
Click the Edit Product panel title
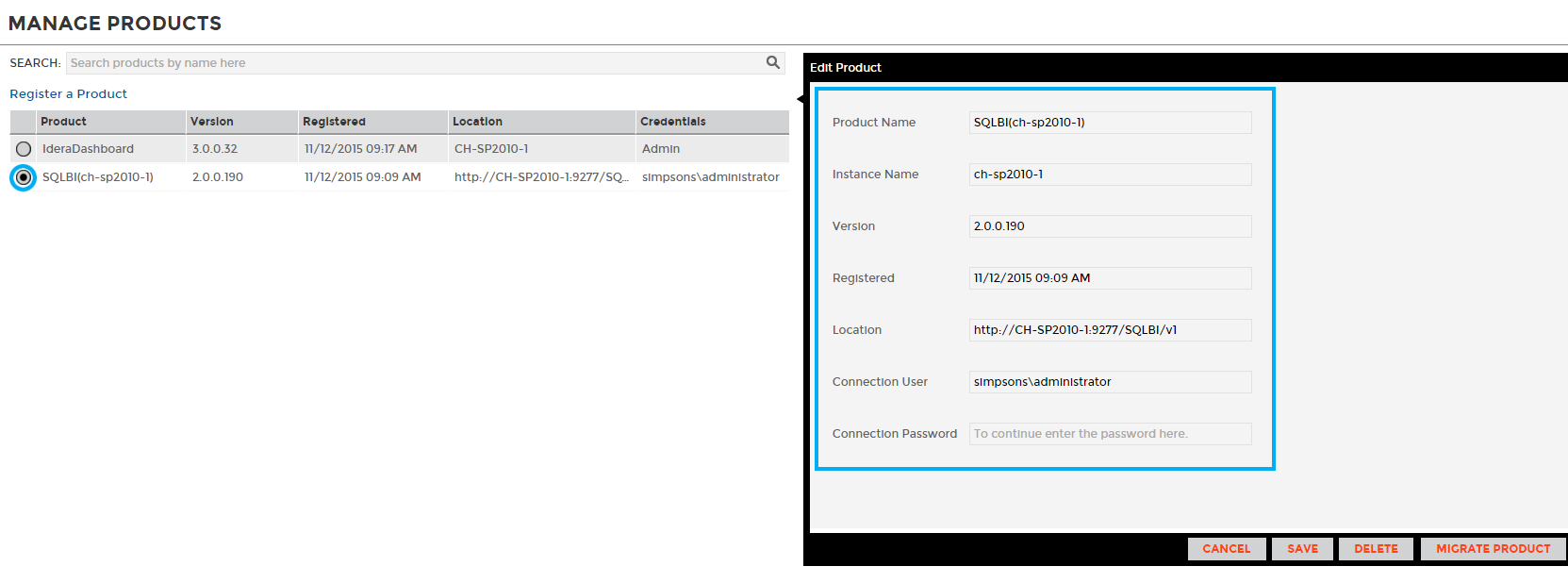(846, 68)
